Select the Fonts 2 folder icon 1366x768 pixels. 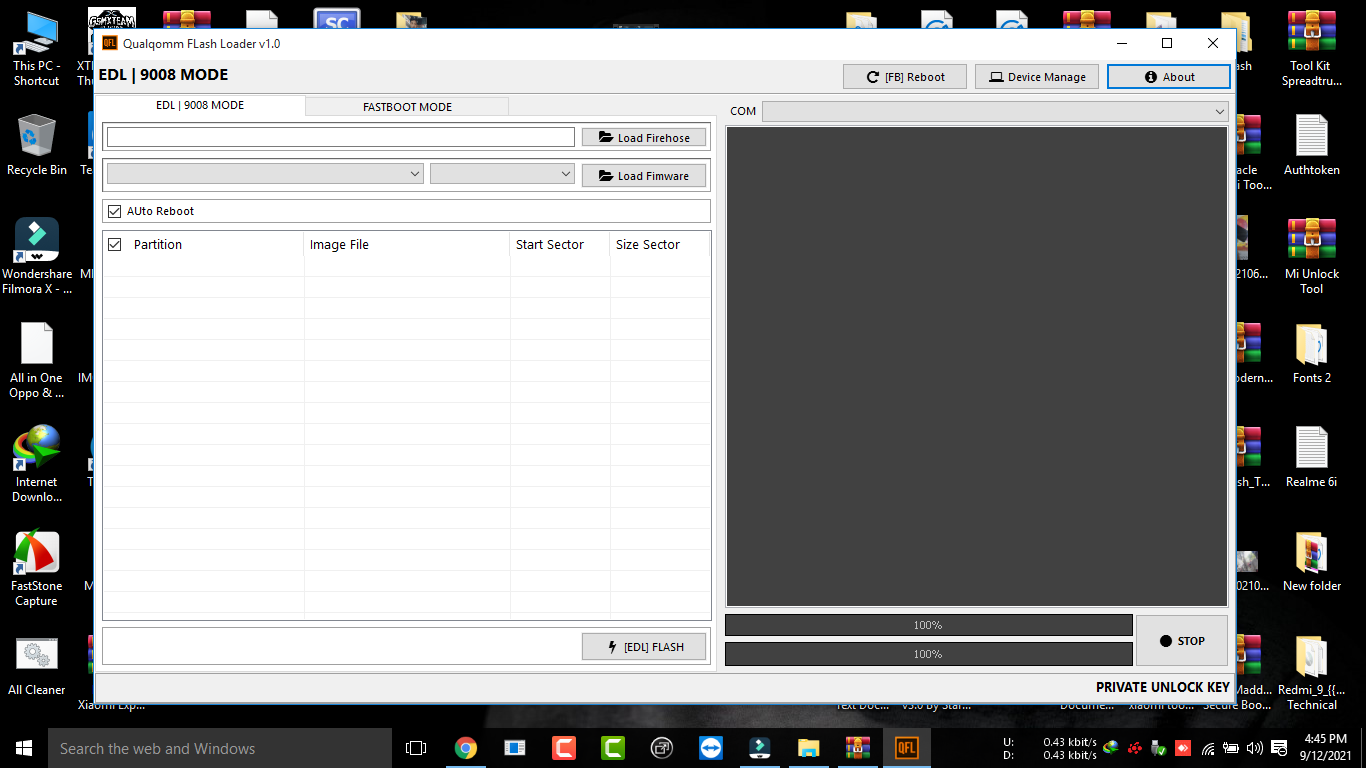click(1311, 353)
